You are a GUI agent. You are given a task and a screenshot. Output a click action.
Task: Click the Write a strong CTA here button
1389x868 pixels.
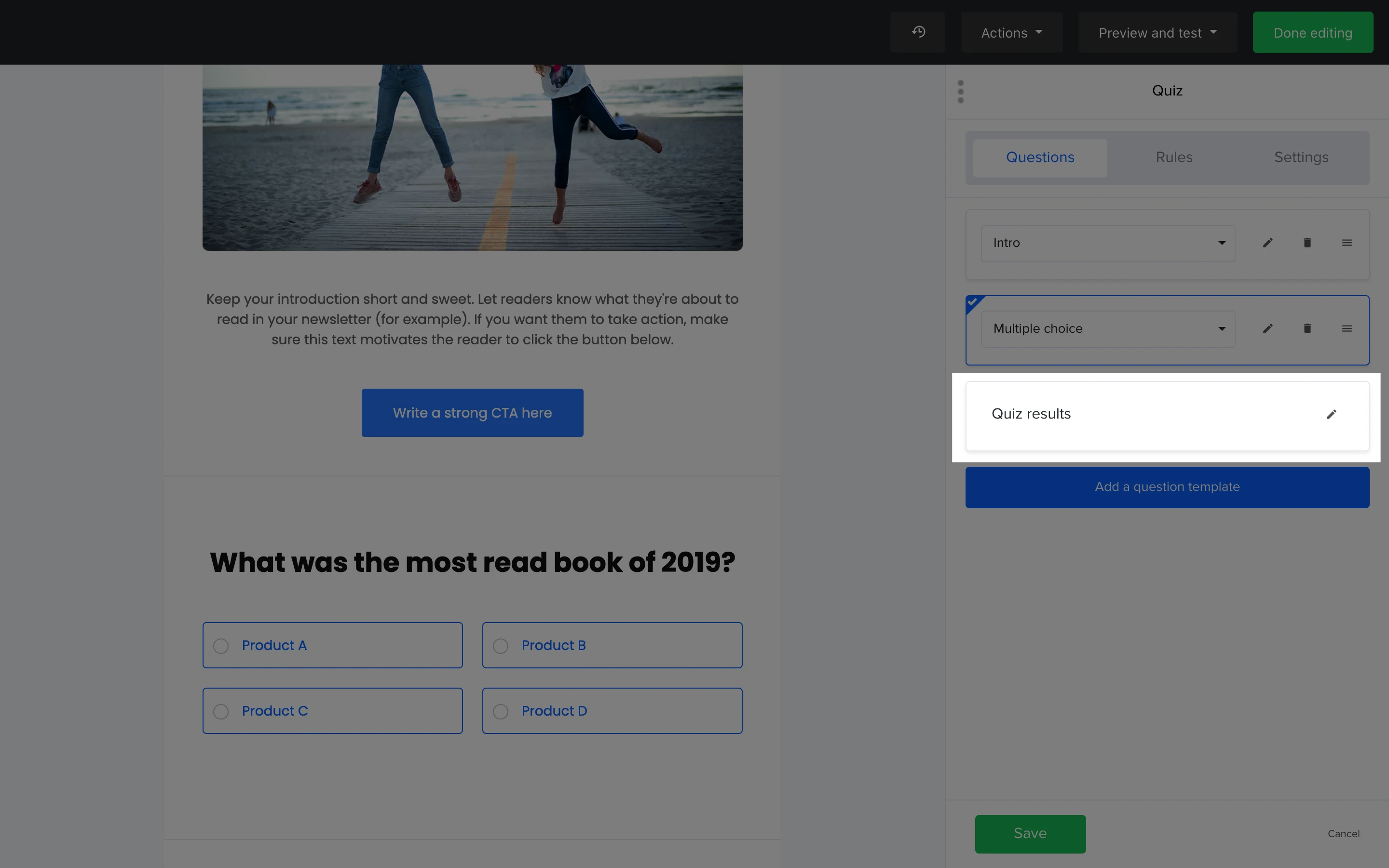click(472, 413)
